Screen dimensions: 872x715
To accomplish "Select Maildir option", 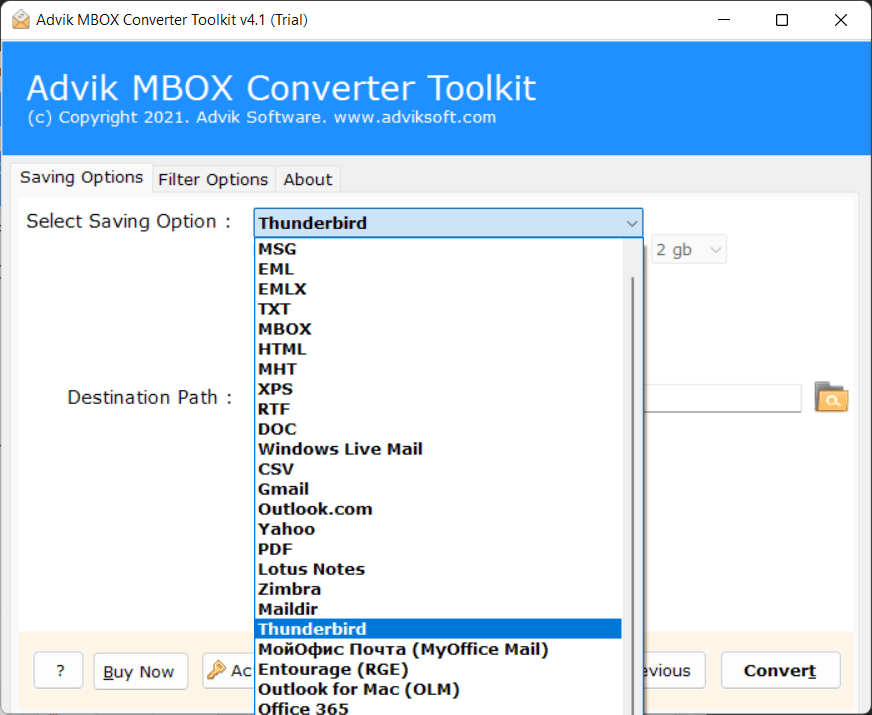I will pyautogui.click(x=438, y=609).
